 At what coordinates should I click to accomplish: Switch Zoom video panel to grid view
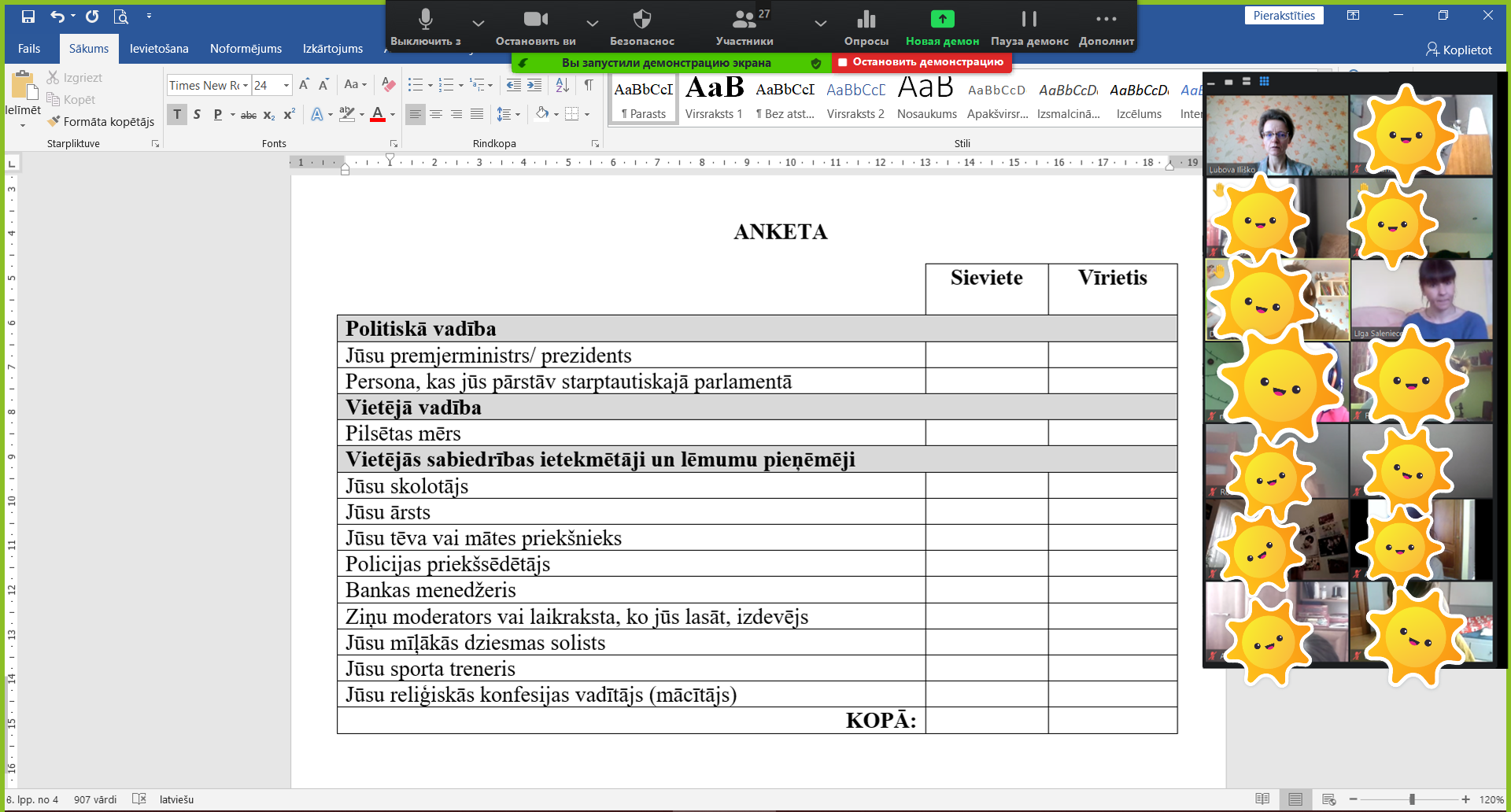pyautogui.click(x=1265, y=81)
